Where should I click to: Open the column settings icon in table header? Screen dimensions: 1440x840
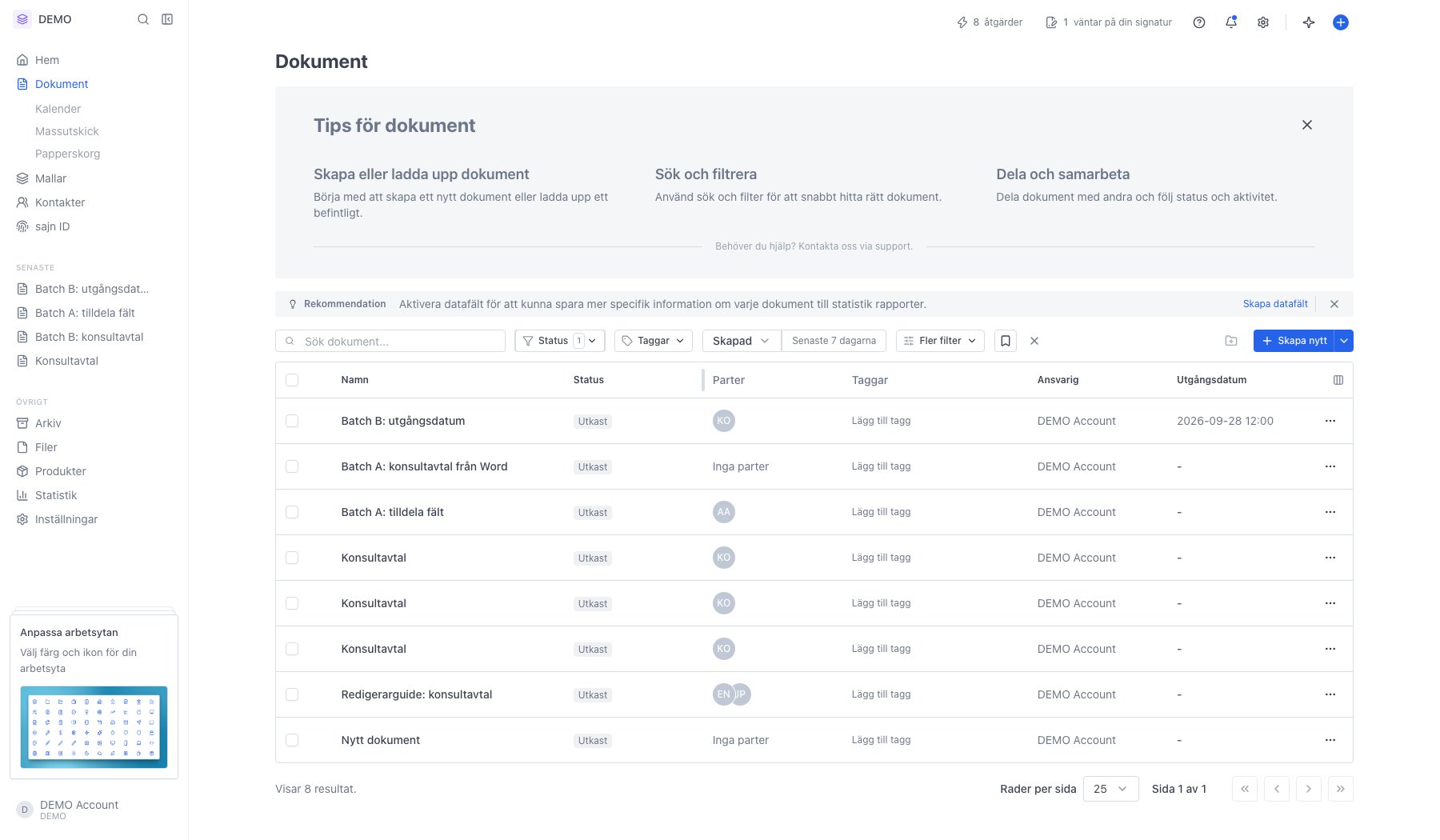click(1338, 380)
